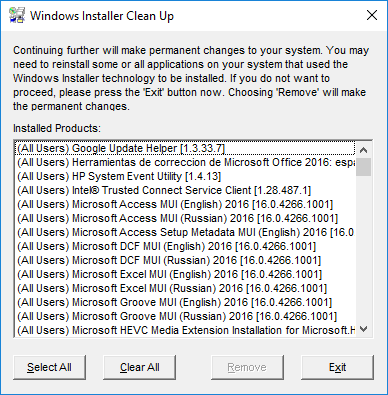
Task: Select Microsoft Access MUI (Russian) 2016
Action: [185, 218]
